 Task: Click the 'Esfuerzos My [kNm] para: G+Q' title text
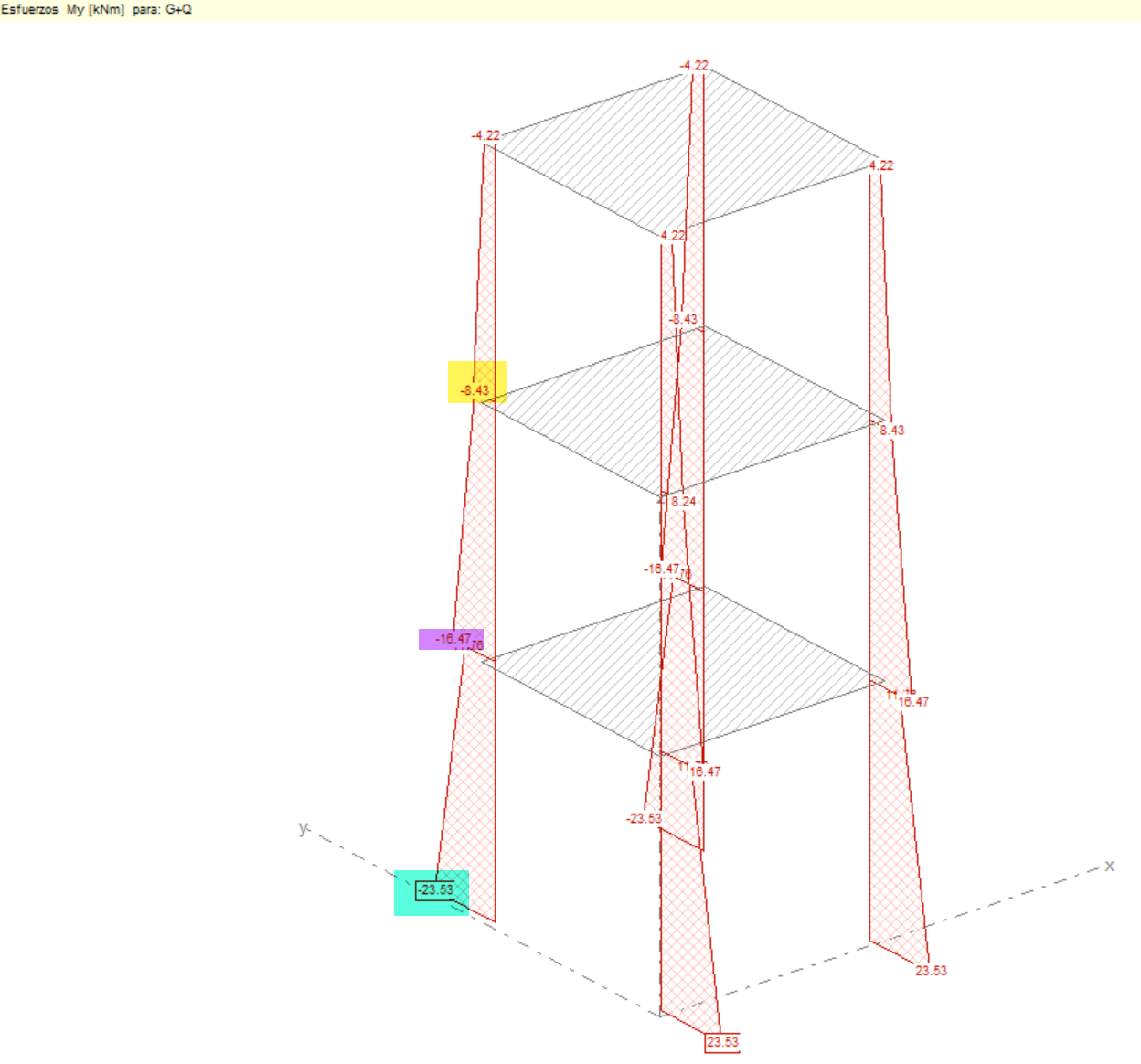point(97,9)
